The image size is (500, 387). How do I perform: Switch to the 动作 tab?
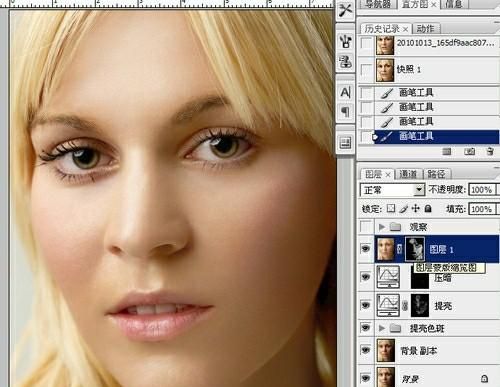click(426, 29)
